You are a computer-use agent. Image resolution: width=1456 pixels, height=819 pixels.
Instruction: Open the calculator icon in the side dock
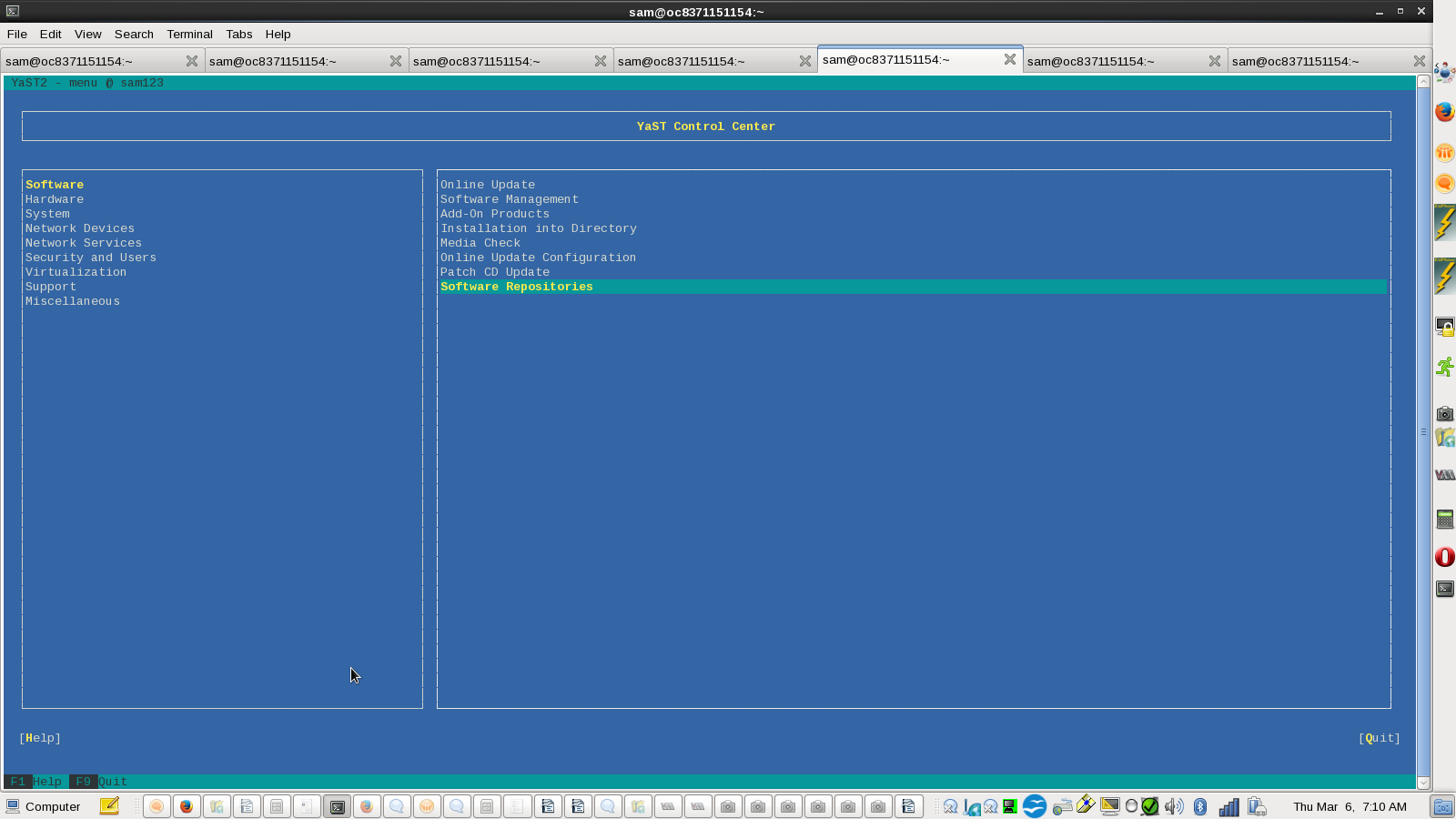point(1445,519)
